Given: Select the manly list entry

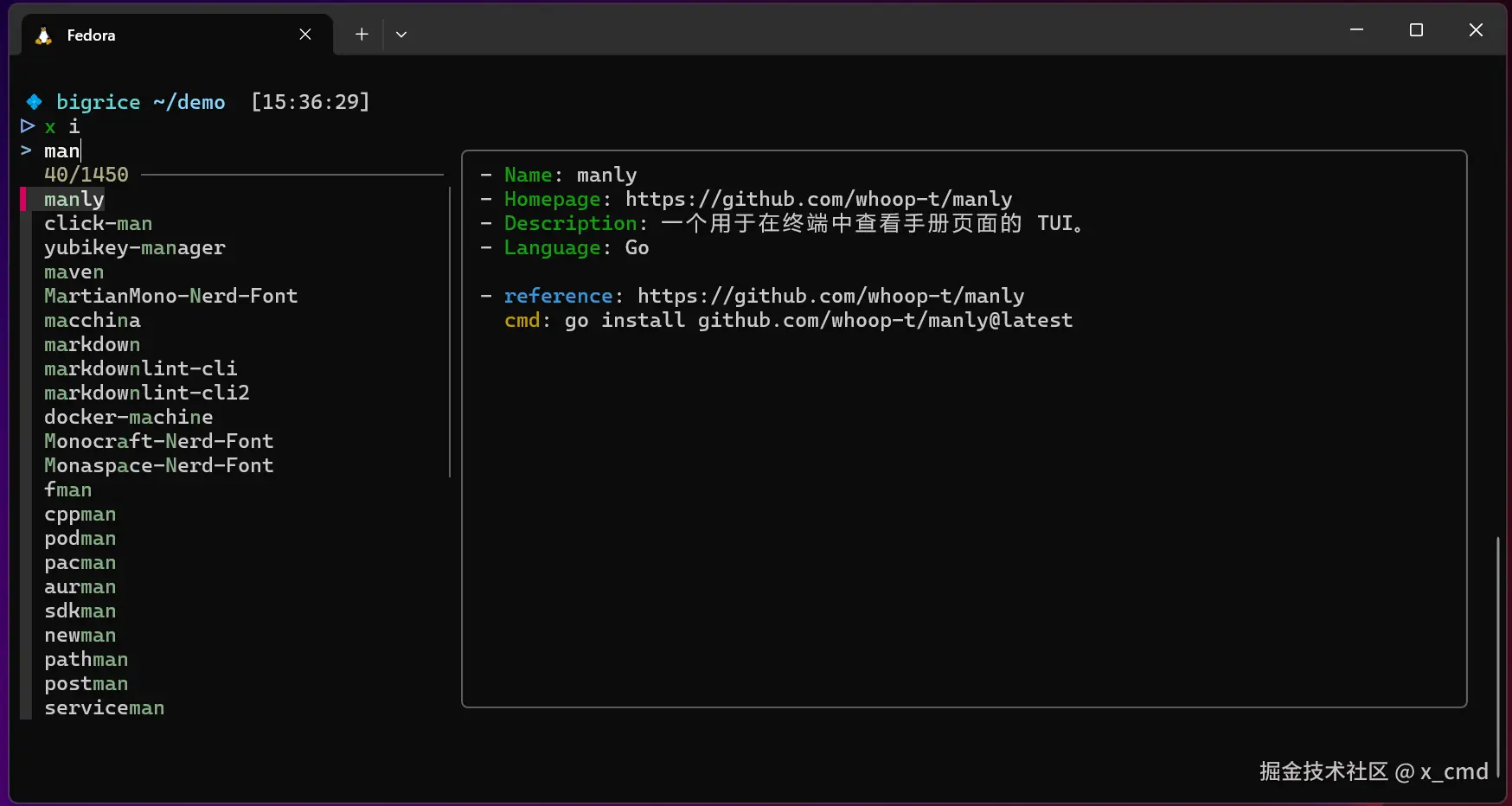Looking at the screenshot, I should click(74, 200).
